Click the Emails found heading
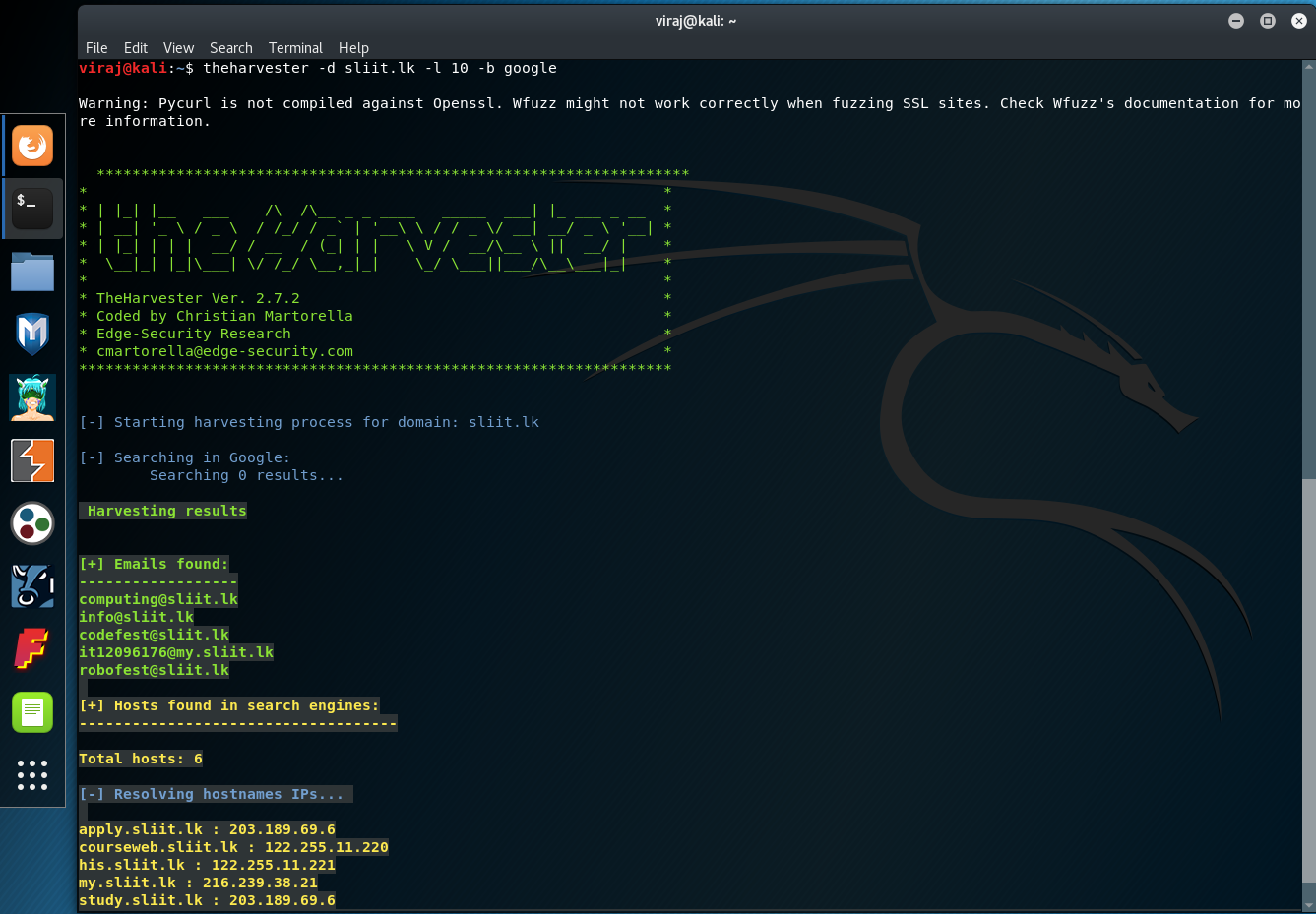Image resolution: width=1316 pixels, height=914 pixels. point(154,564)
